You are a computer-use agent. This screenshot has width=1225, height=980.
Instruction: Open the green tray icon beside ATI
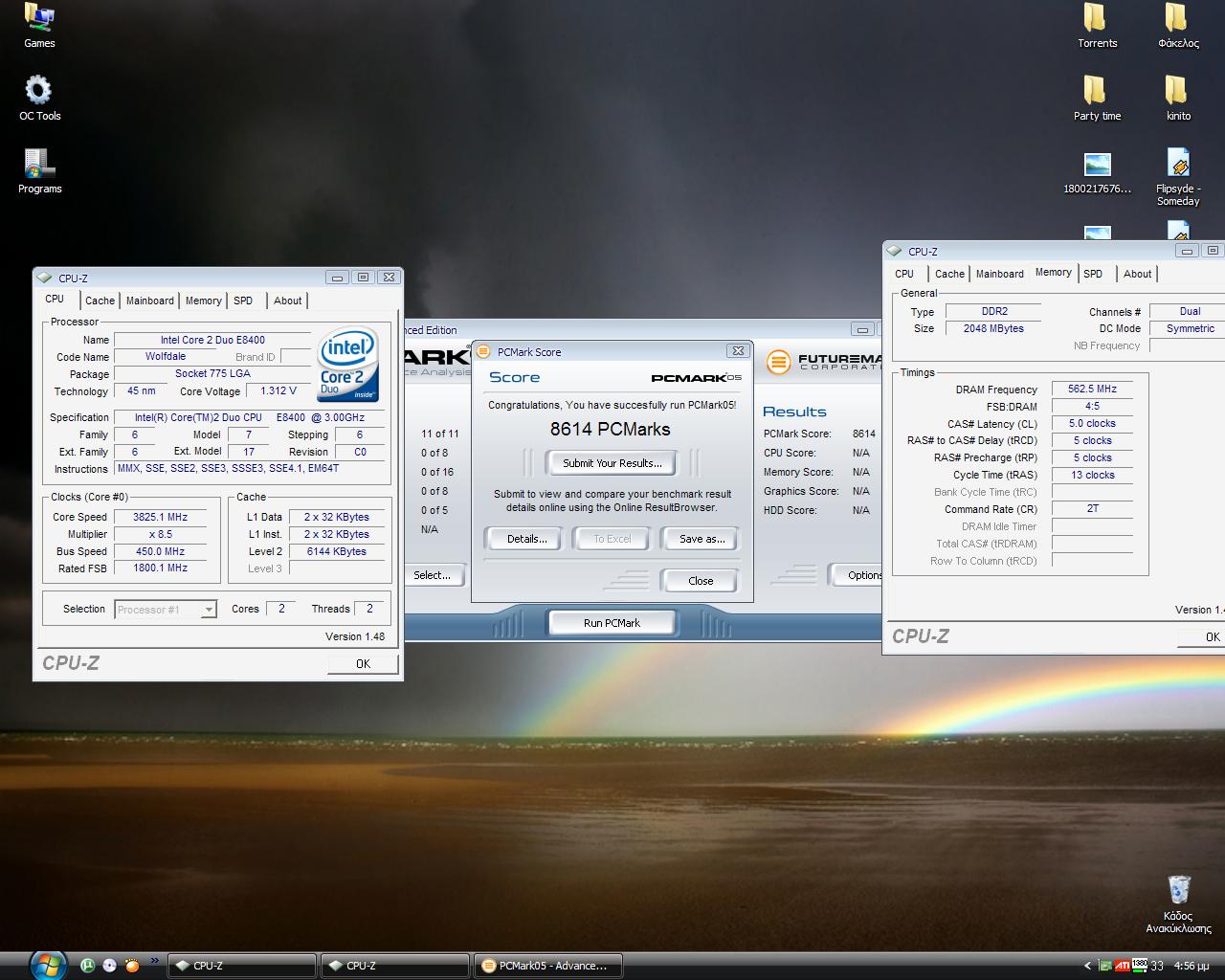[1105, 966]
